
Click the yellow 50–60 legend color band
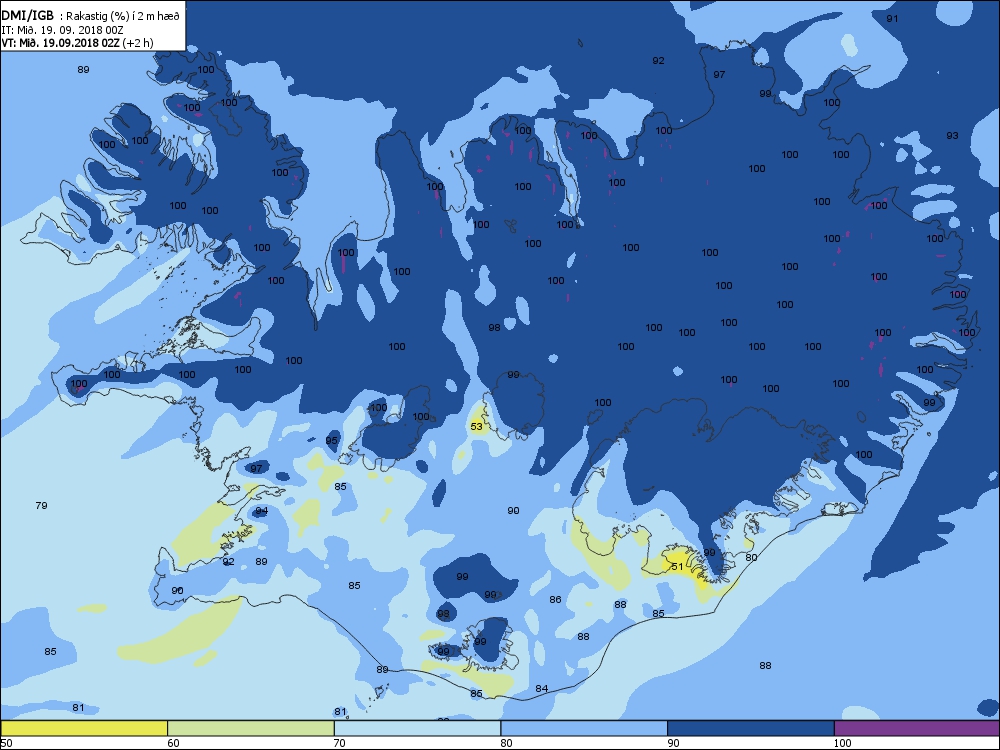84,728
